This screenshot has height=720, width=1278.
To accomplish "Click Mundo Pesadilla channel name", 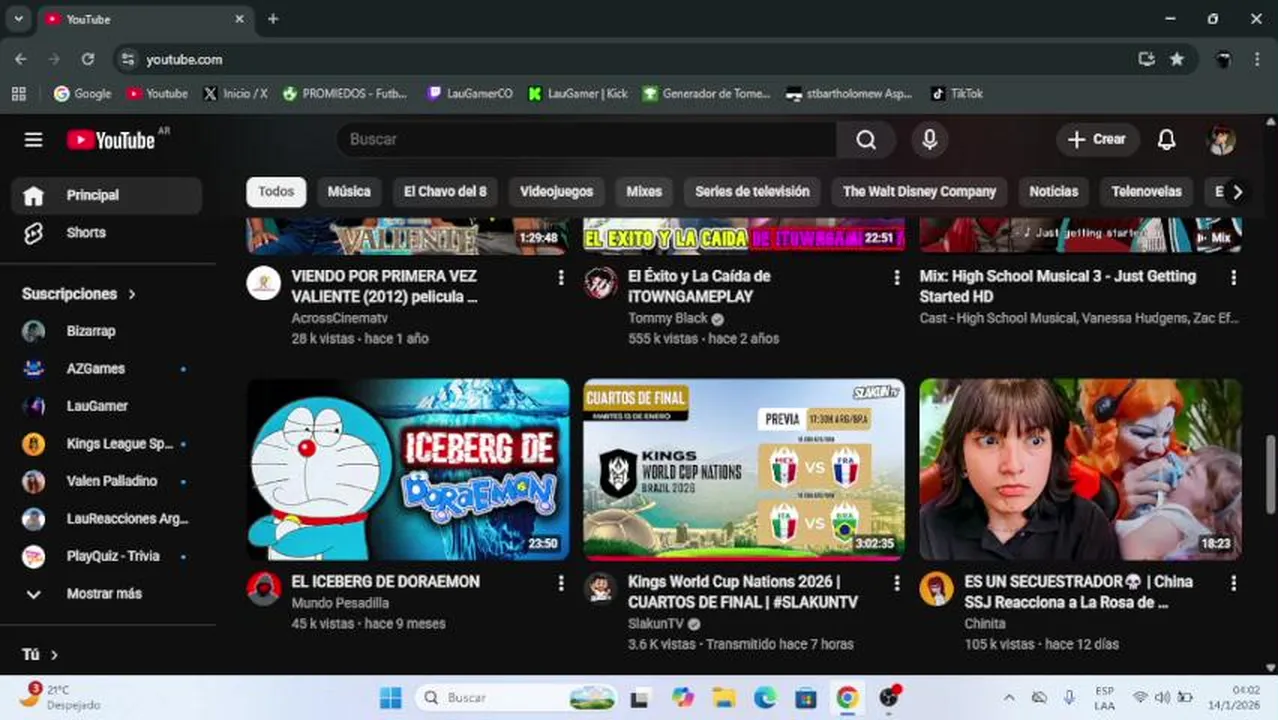I will (340, 603).
